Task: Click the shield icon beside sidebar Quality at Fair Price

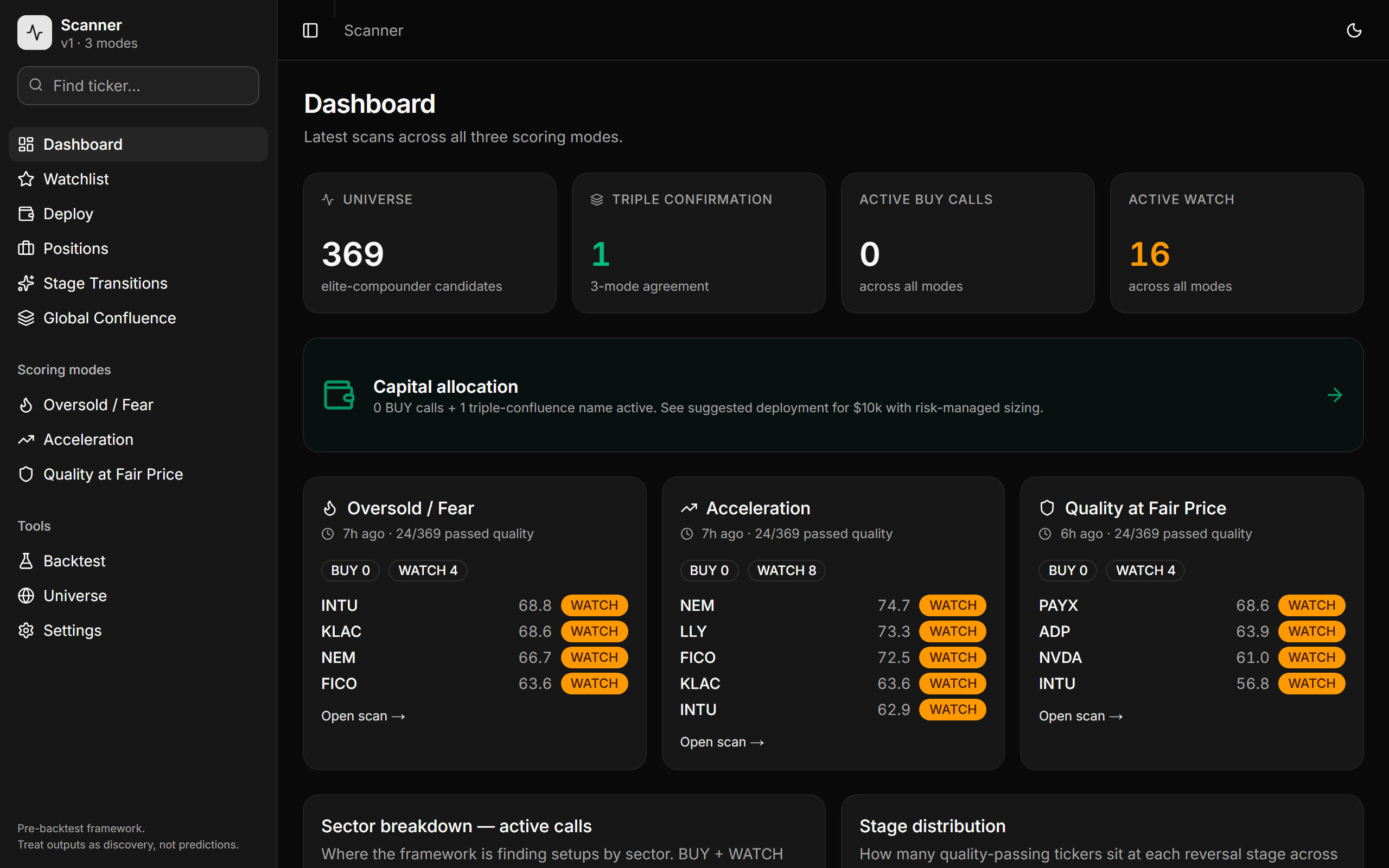Action: [26, 474]
